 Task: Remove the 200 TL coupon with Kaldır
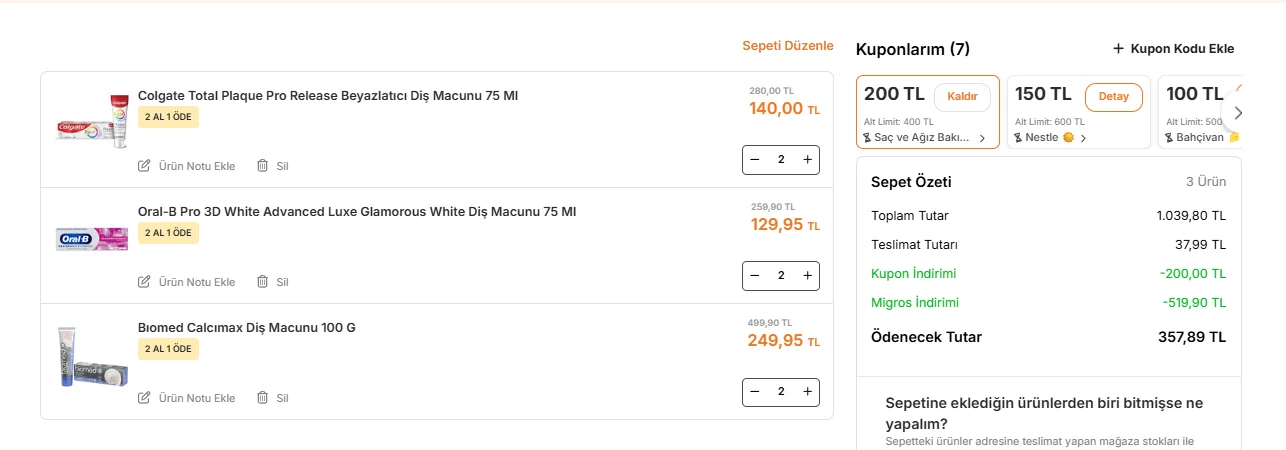(962, 97)
